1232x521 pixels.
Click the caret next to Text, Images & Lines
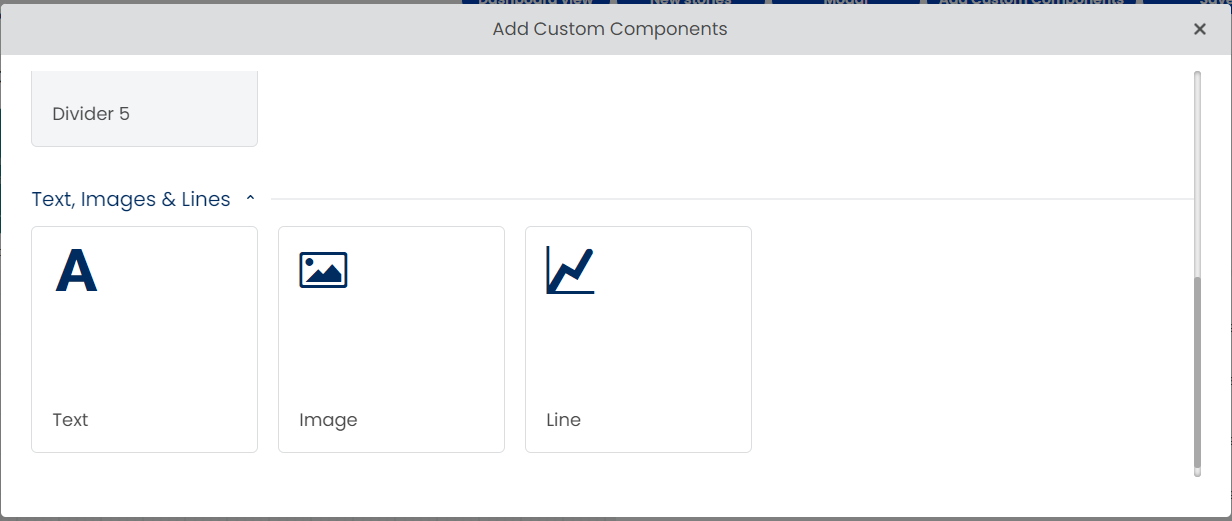(x=250, y=199)
